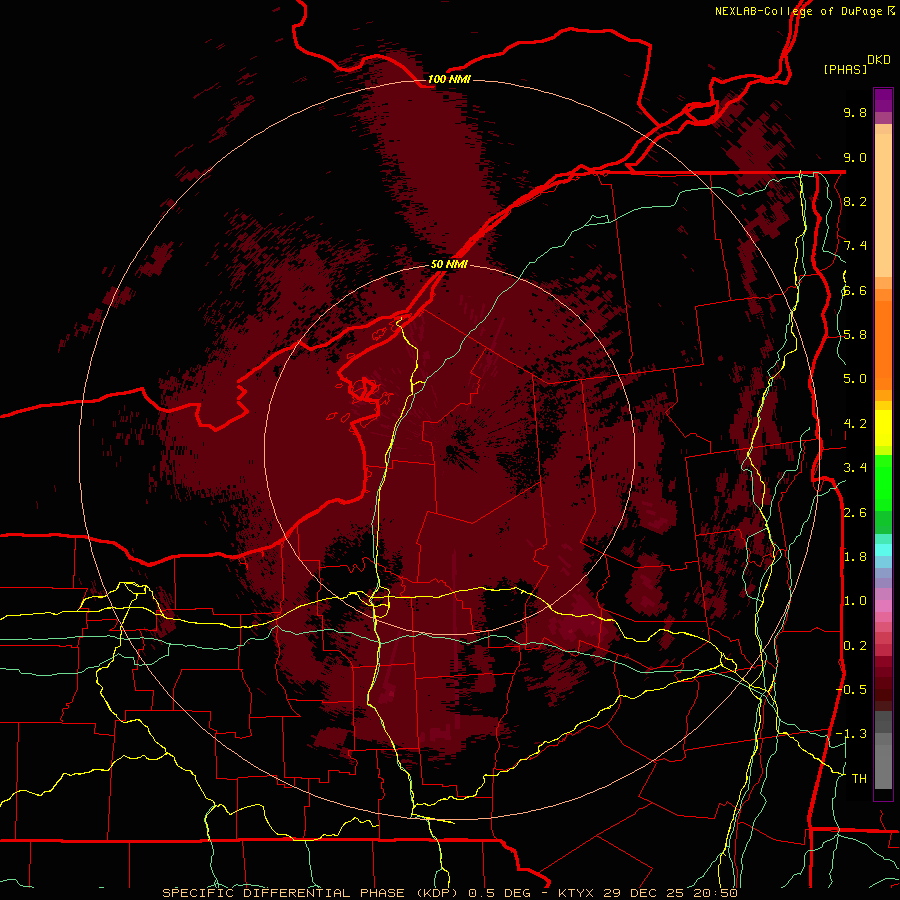The width and height of the screenshot is (900, 900).
Task: Pick the light peach band of color bar
Action: (883, 205)
